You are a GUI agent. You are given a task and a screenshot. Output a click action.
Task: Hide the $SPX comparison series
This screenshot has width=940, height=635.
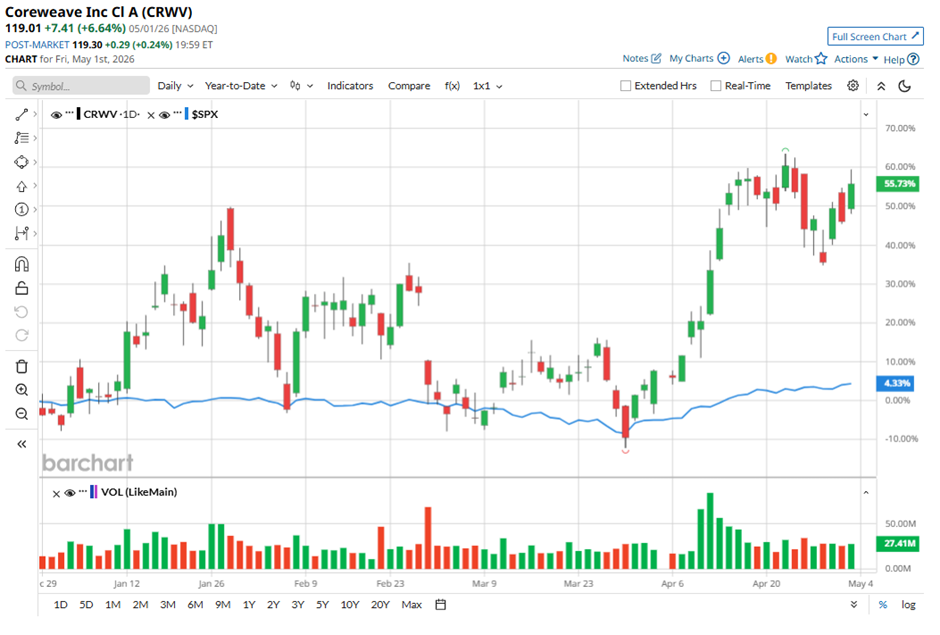164,115
